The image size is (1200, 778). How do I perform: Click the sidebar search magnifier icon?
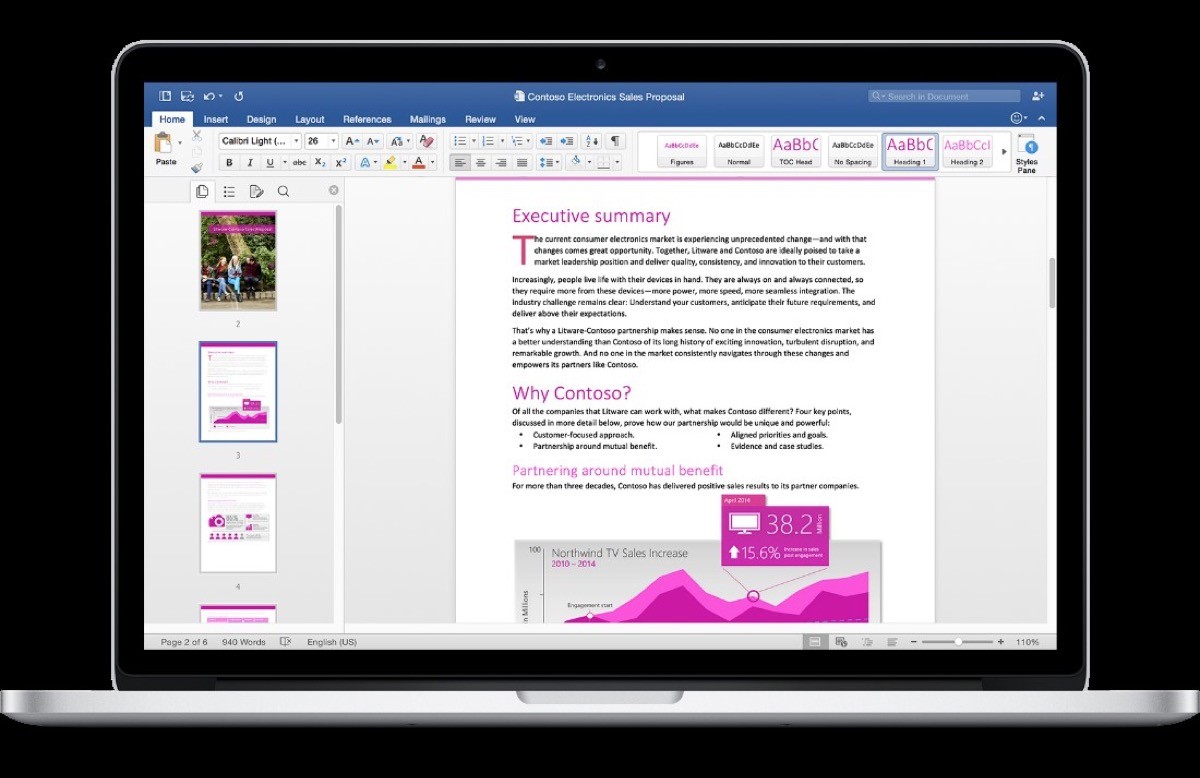283,191
